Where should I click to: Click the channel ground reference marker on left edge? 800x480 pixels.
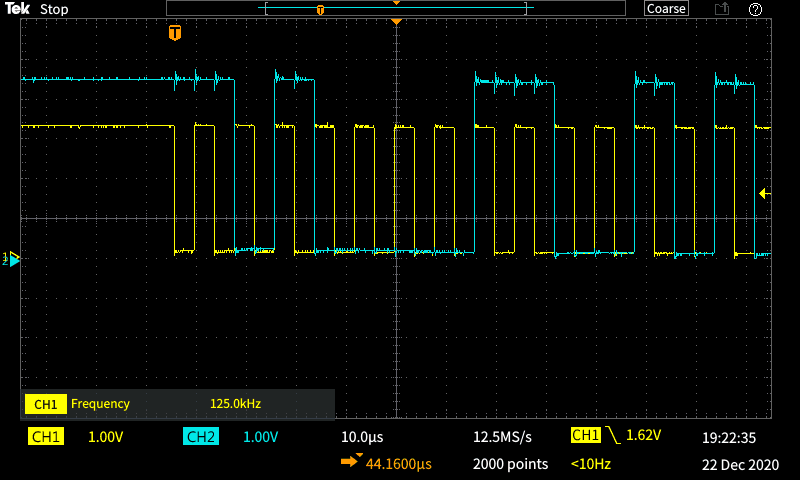13,259
